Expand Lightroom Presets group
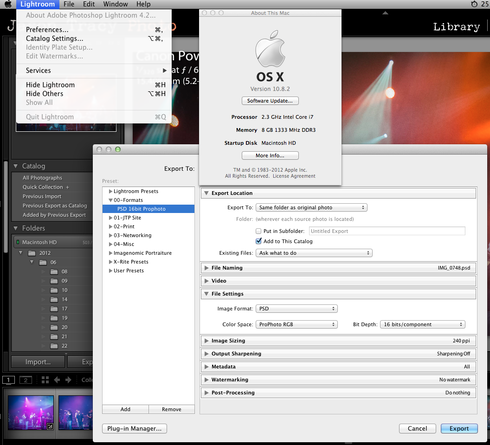 pyautogui.click(x=110, y=191)
